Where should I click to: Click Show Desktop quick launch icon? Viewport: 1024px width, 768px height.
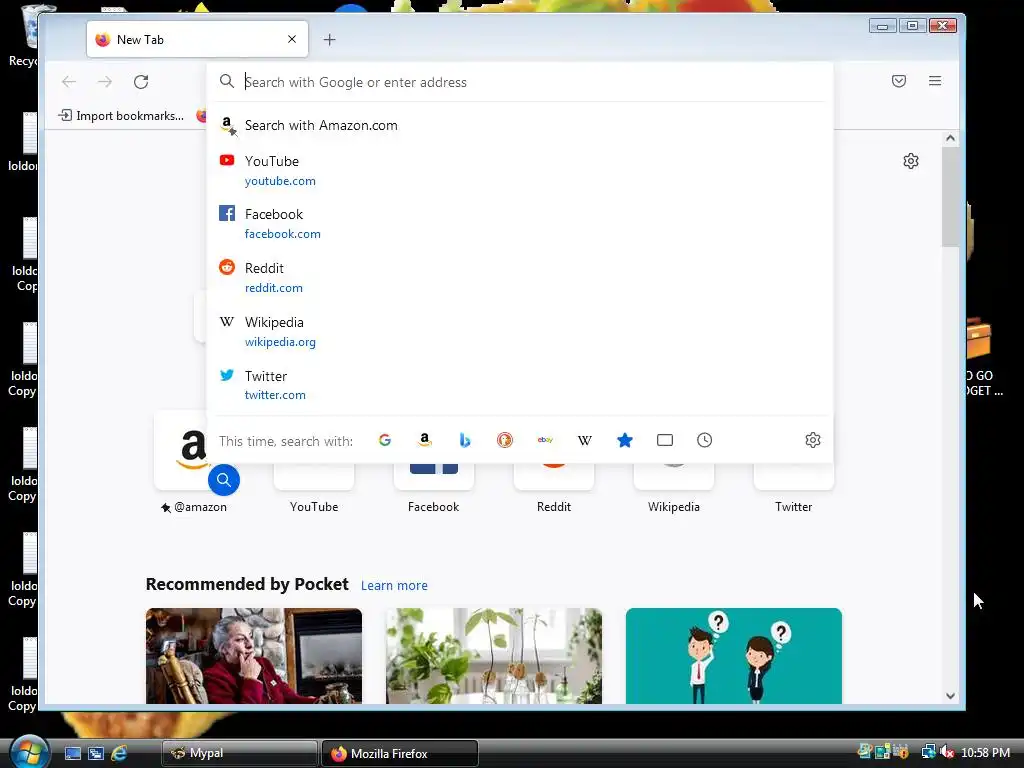[73, 754]
